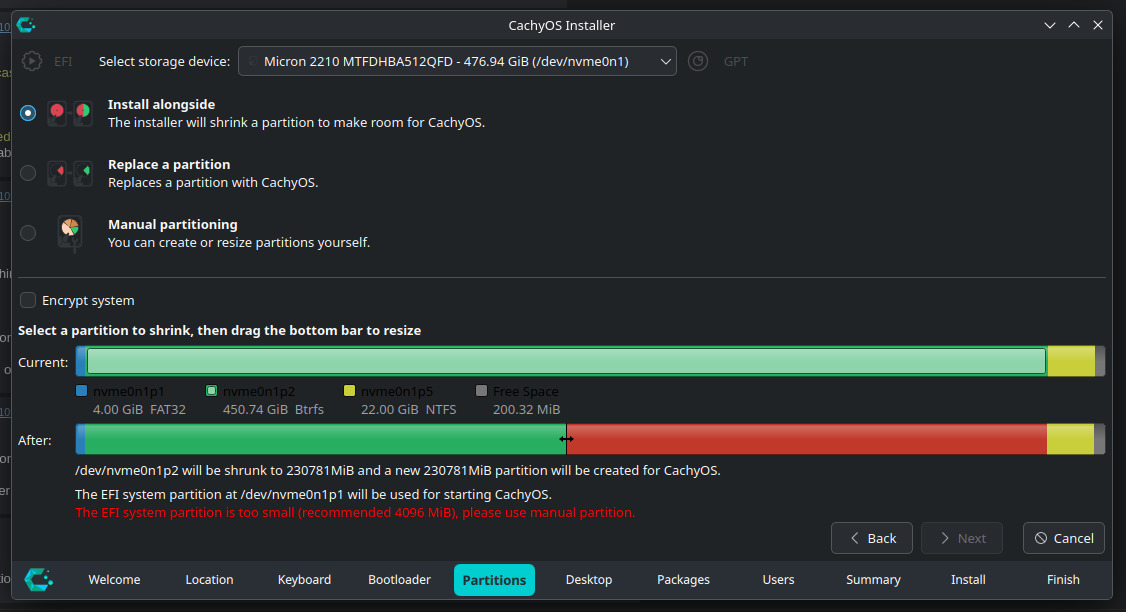
Task: Click the '4.00 GiB FAT32' legend text
Action: click(x=139, y=409)
